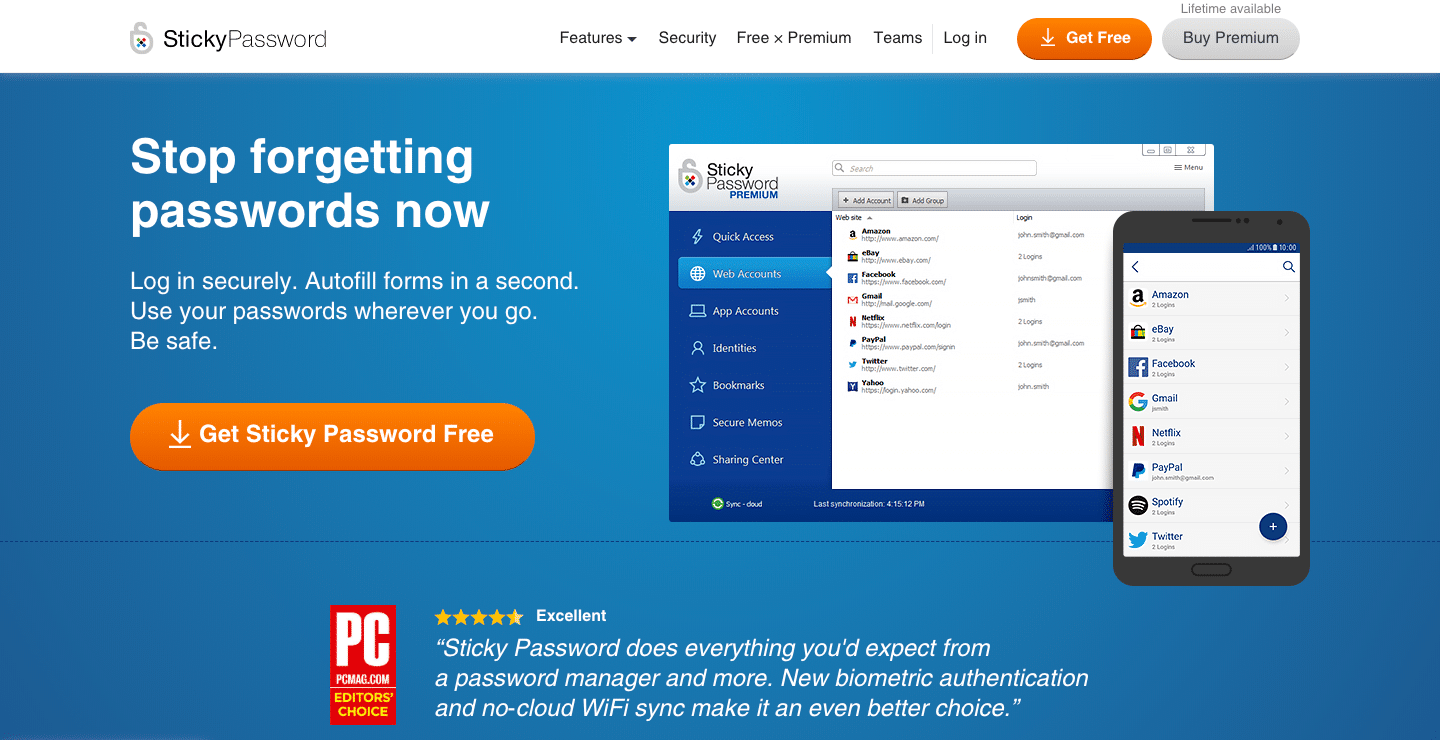Viewport: 1440px width, 740px height.
Task: Tap the back arrow on phone screen
Action: (1135, 267)
